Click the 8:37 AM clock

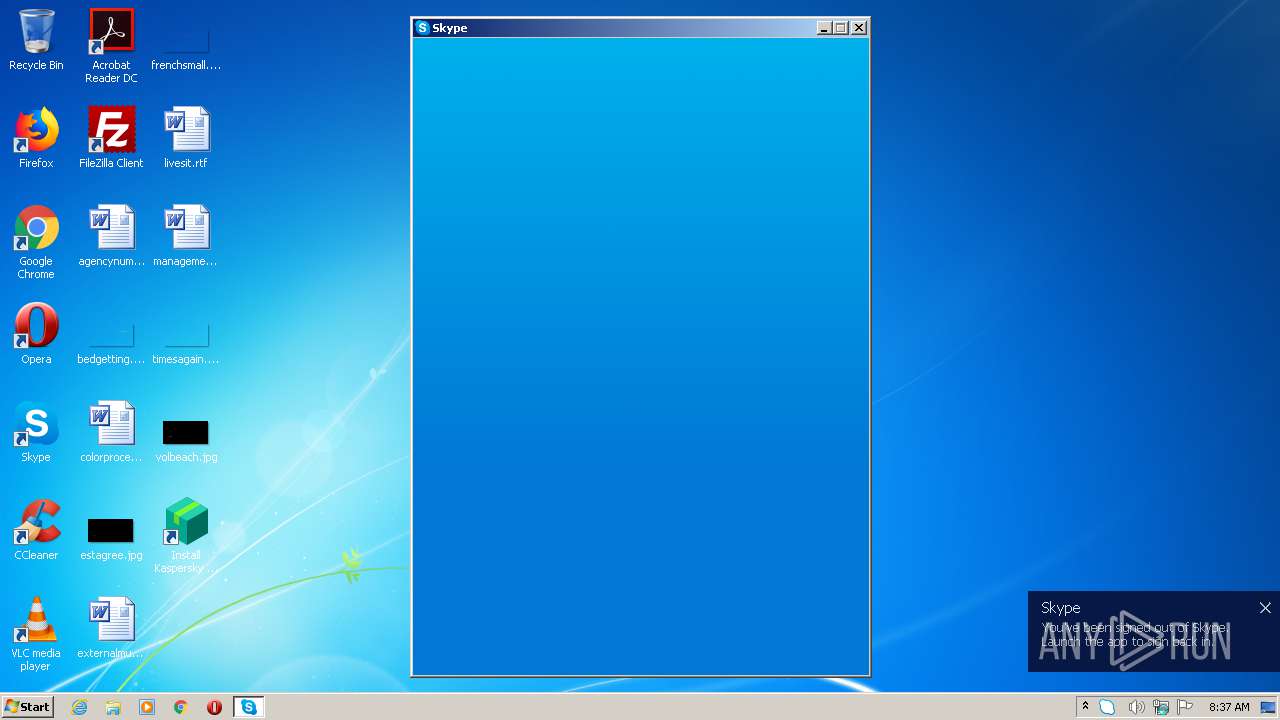(x=1229, y=707)
